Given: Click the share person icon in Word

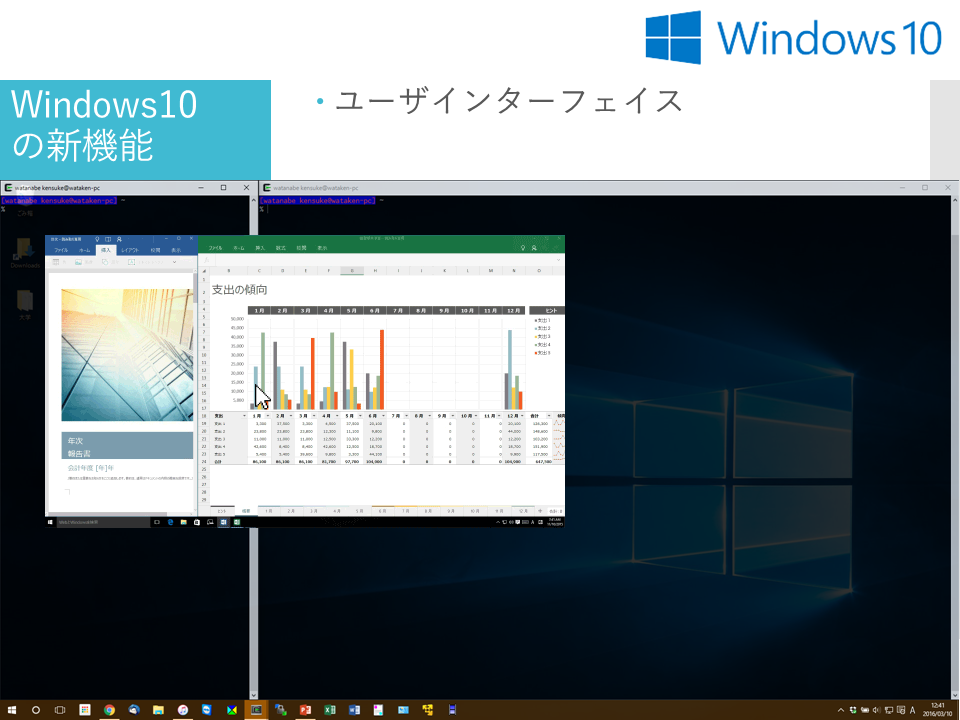Looking at the screenshot, I should click(x=119, y=239).
